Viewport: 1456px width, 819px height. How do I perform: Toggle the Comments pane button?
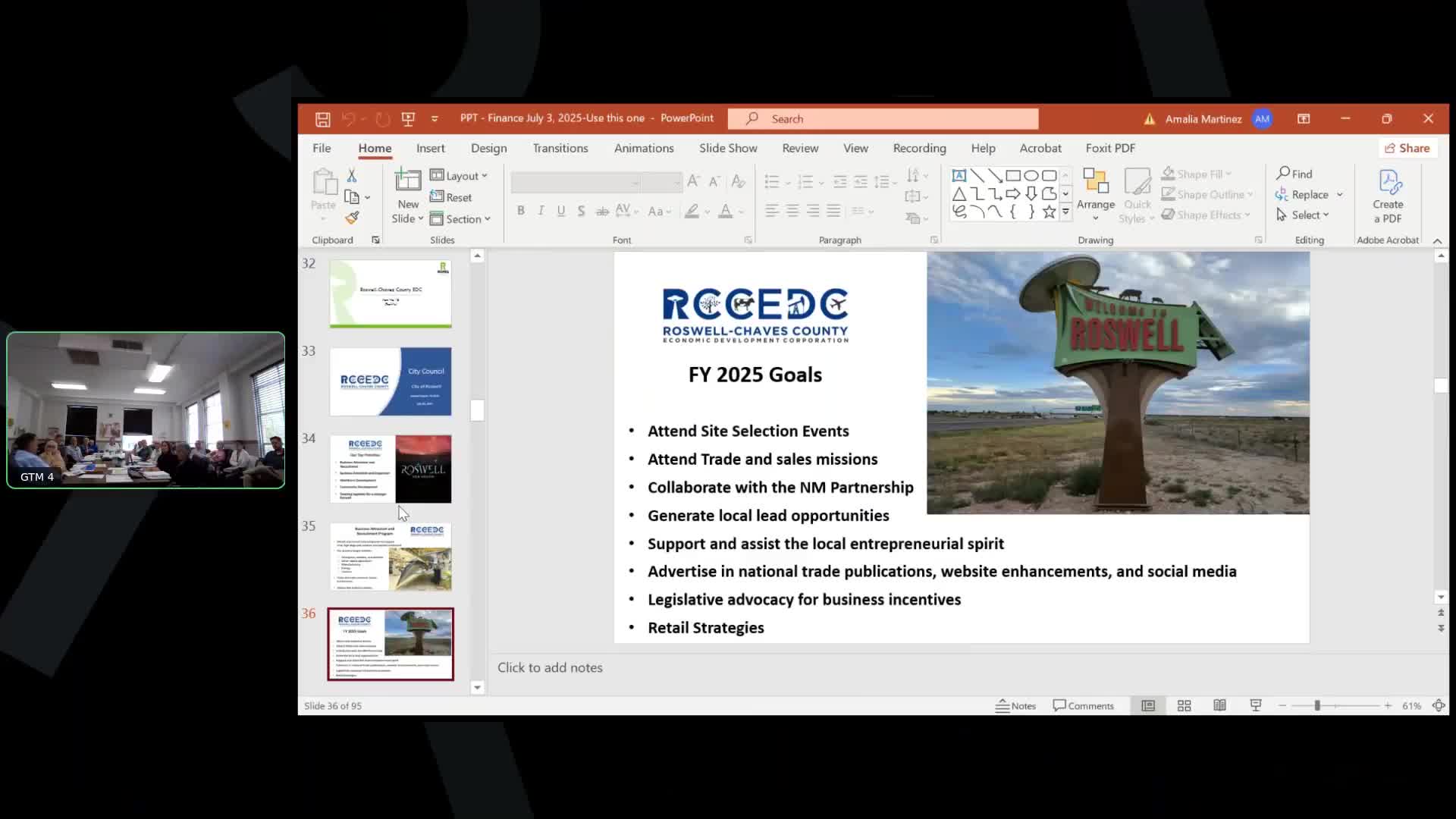click(x=1083, y=706)
